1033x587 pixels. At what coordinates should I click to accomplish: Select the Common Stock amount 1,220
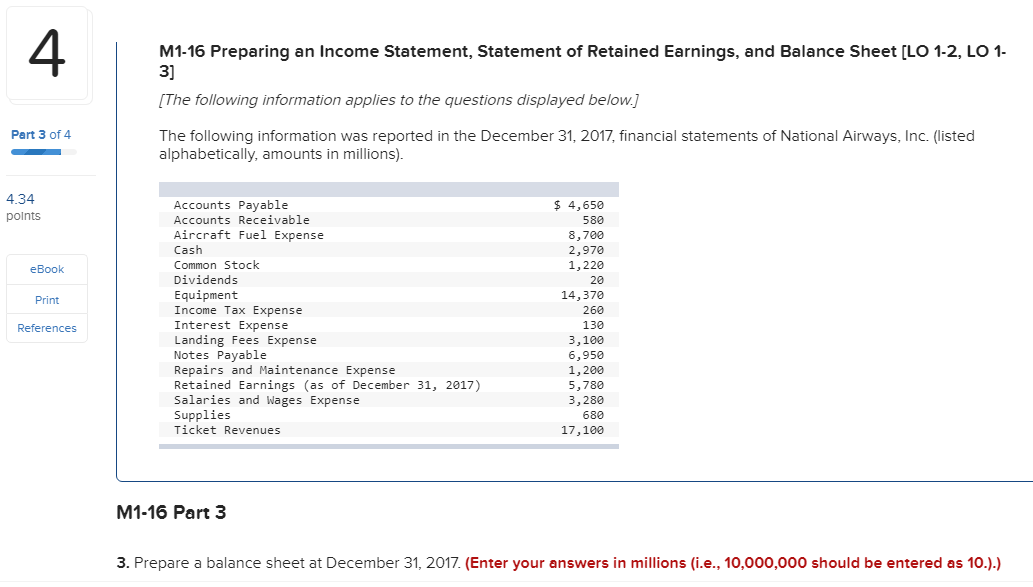coord(590,265)
